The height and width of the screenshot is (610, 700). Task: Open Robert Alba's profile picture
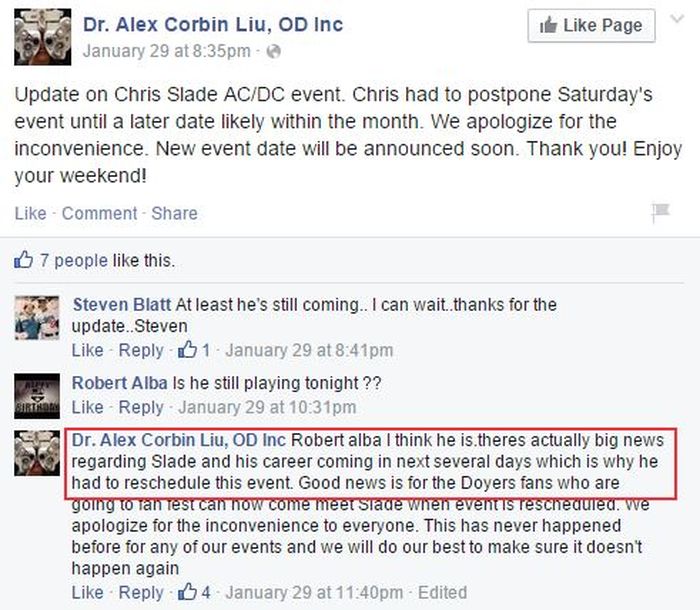(x=41, y=396)
